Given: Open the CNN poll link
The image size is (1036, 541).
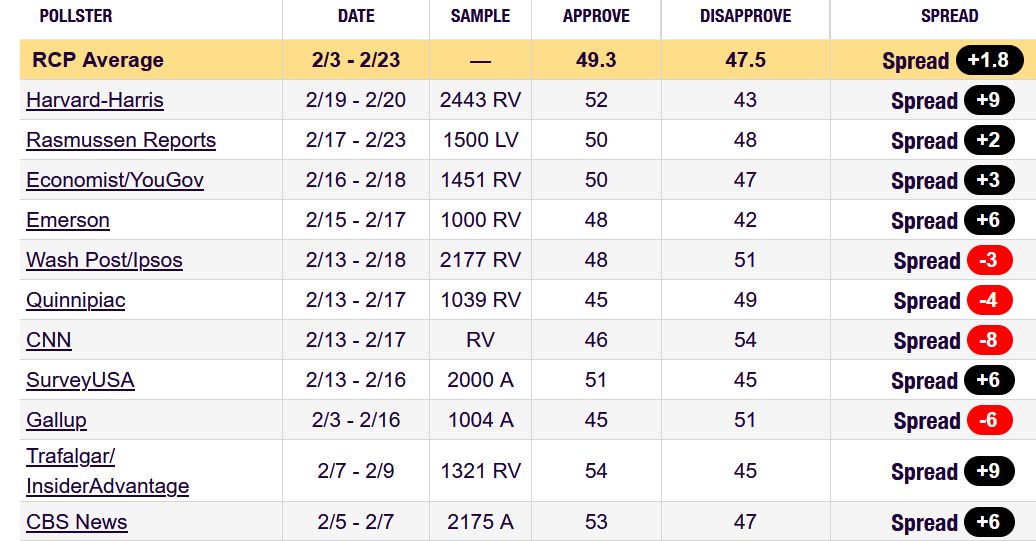Looking at the screenshot, I should pos(48,340).
